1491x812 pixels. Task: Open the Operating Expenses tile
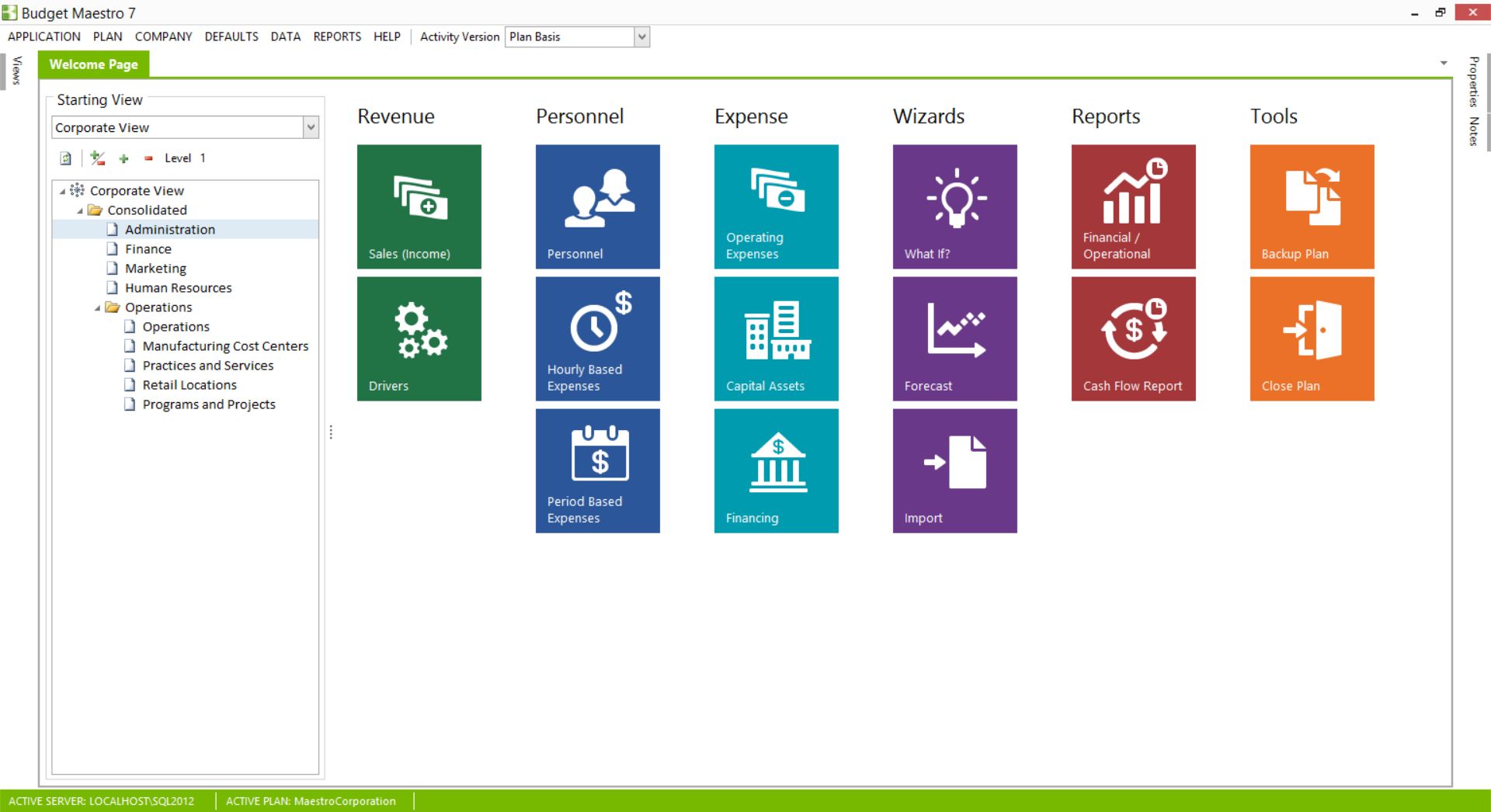[777, 206]
